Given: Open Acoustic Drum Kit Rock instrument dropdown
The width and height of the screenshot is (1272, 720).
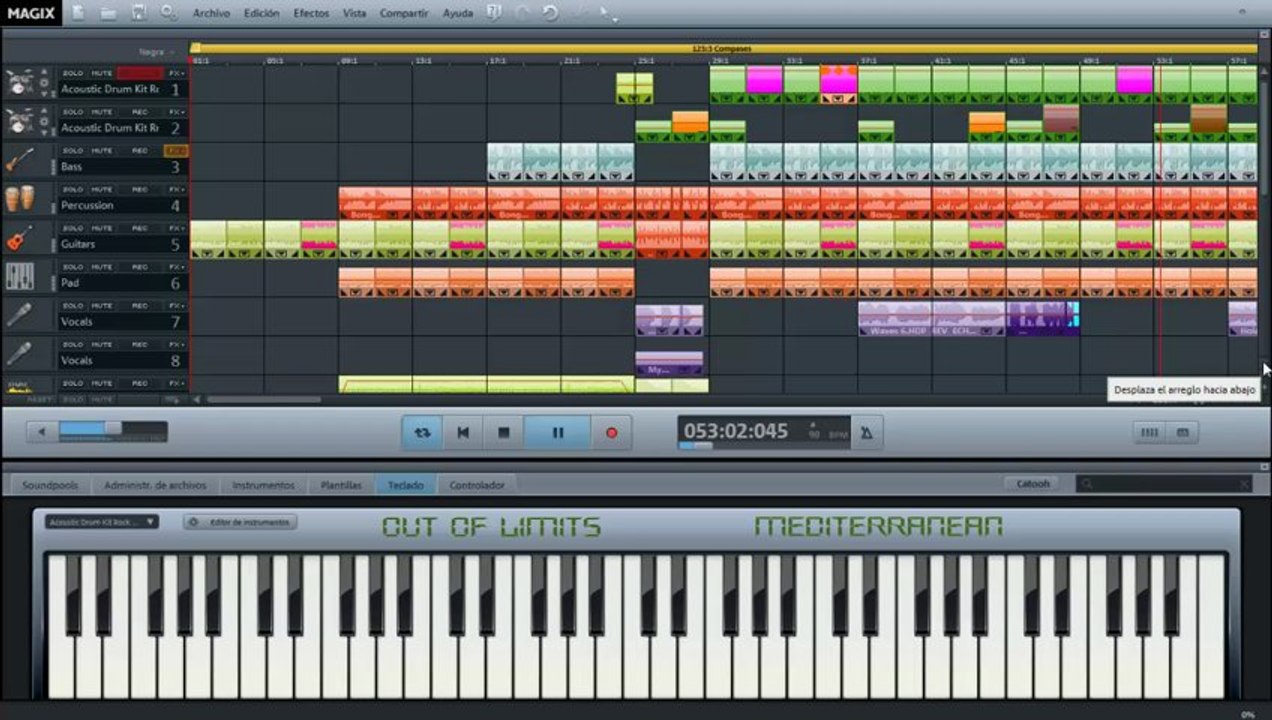Looking at the screenshot, I should pyautogui.click(x=101, y=522).
